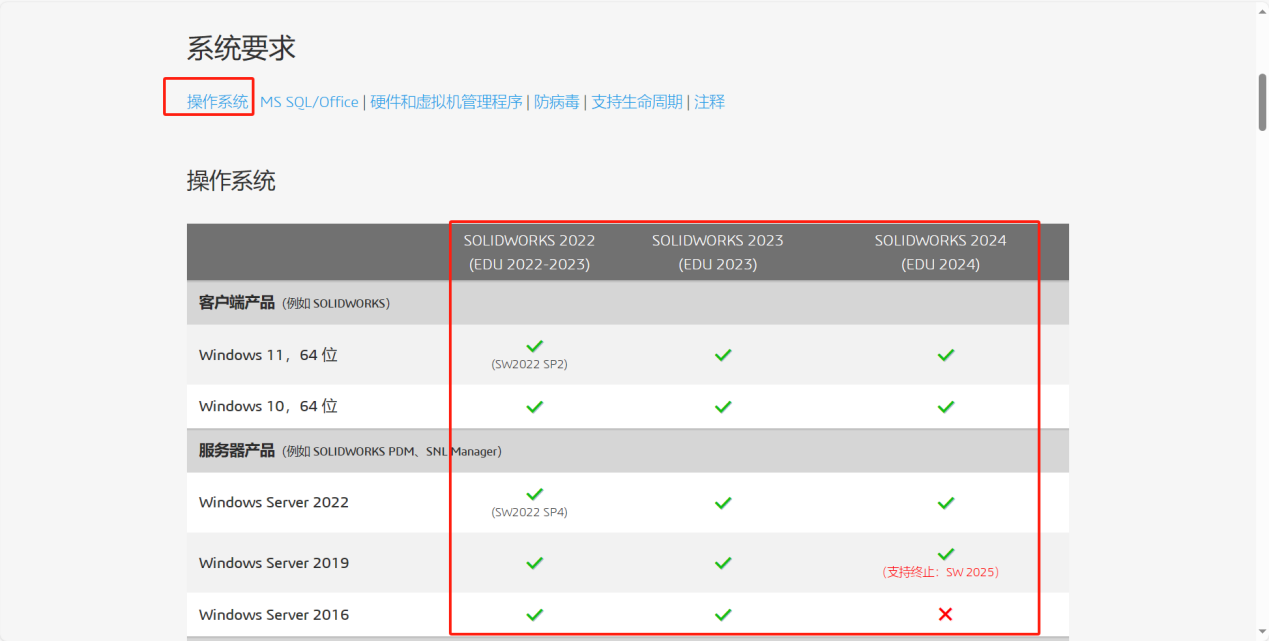
Task: Open the MS SQL/Office link
Action: [309, 101]
